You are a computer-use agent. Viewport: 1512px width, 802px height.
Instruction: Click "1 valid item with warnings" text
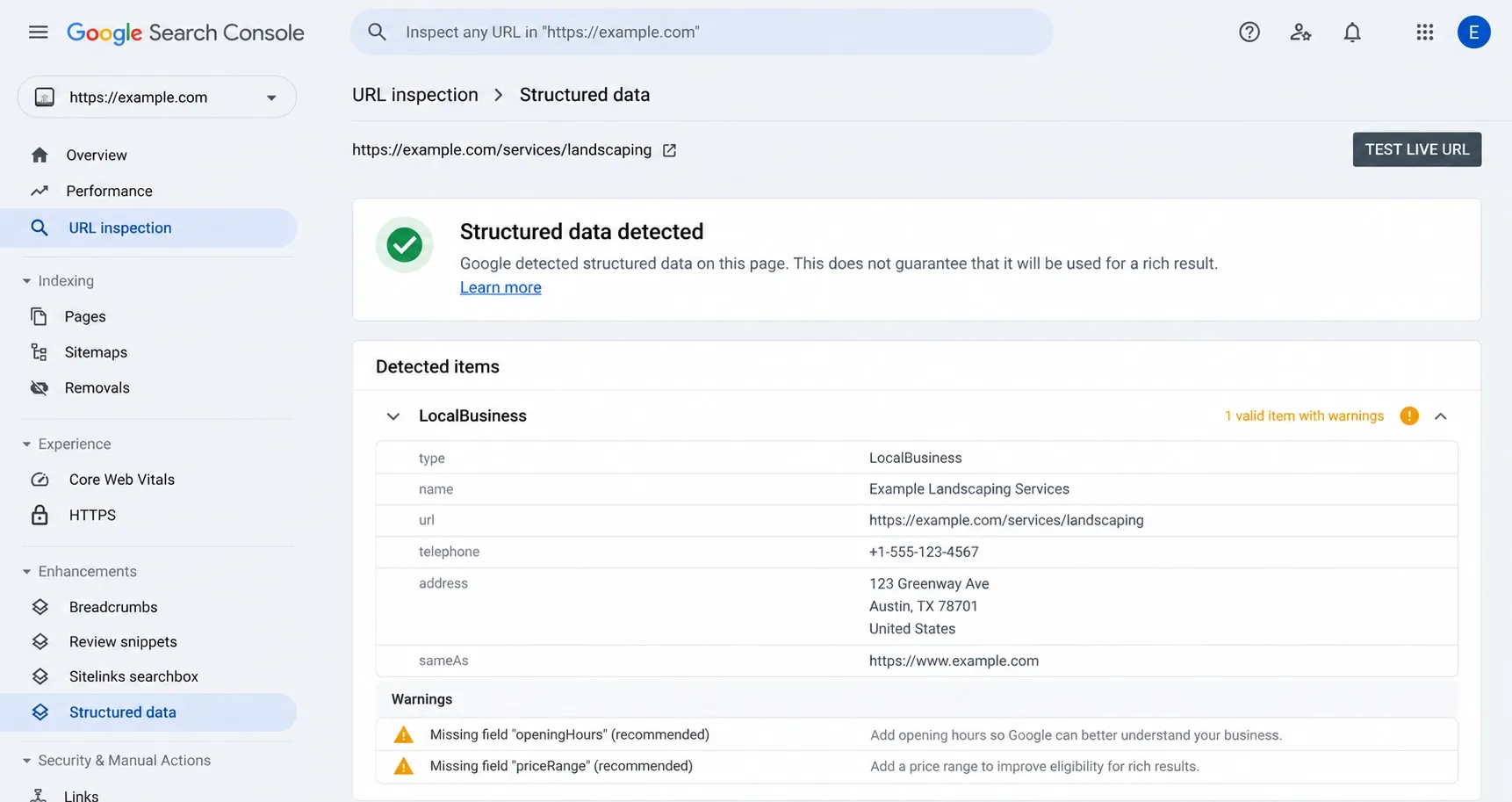1304,416
